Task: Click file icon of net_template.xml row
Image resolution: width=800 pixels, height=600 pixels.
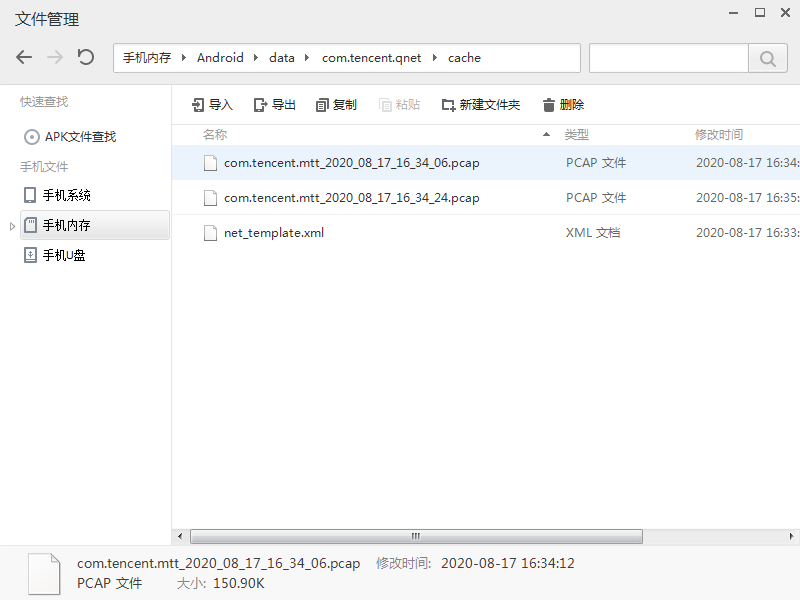Action: coord(210,233)
